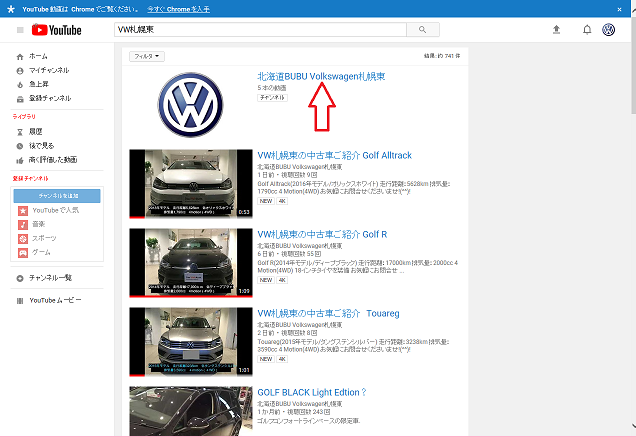Click the black Golf R video thumbnail
Screen dimensions: 636x437
191,263
